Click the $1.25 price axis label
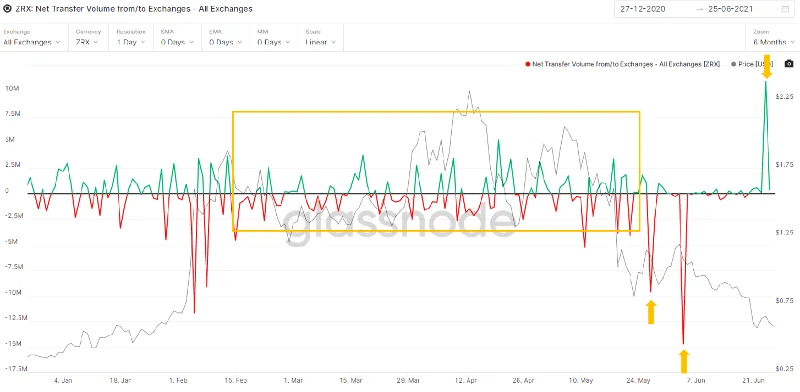 (x=784, y=232)
